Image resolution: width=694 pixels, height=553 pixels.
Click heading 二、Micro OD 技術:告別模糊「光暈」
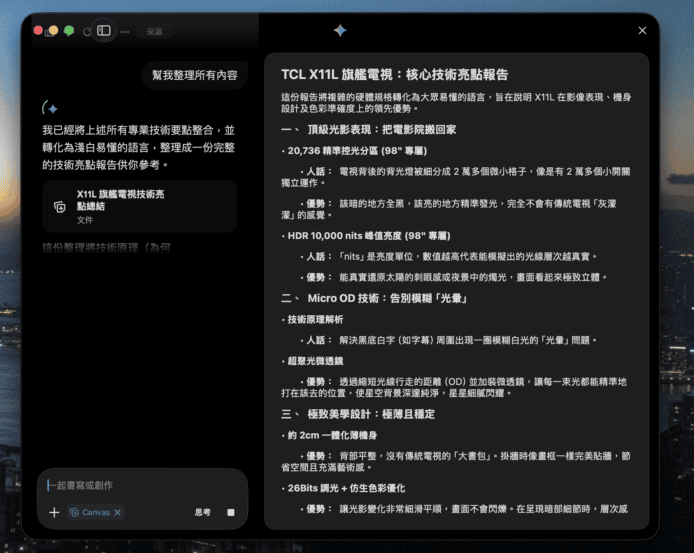click(374, 298)
